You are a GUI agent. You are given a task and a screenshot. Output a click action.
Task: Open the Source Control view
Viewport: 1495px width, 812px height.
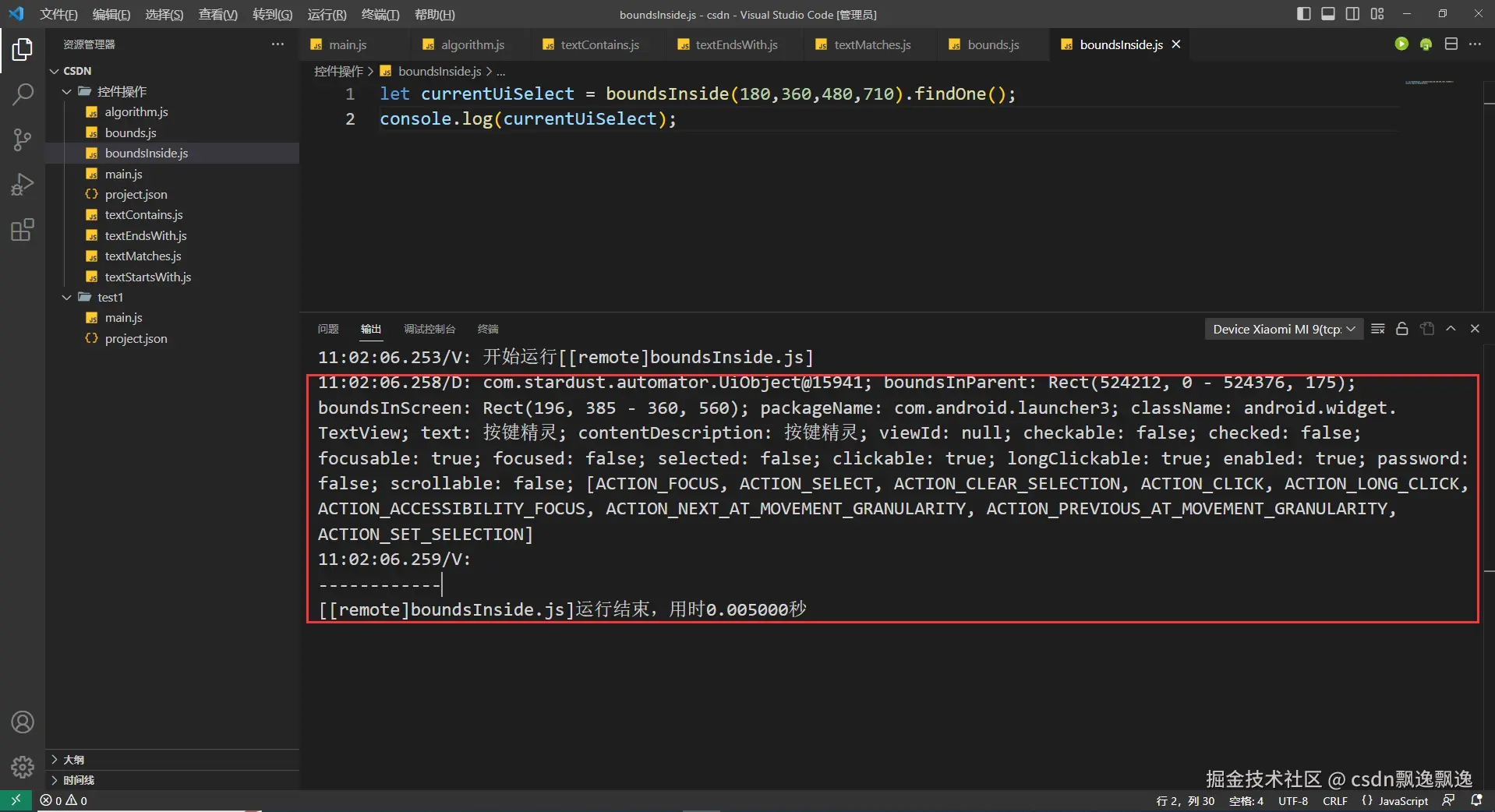(23, 139)
